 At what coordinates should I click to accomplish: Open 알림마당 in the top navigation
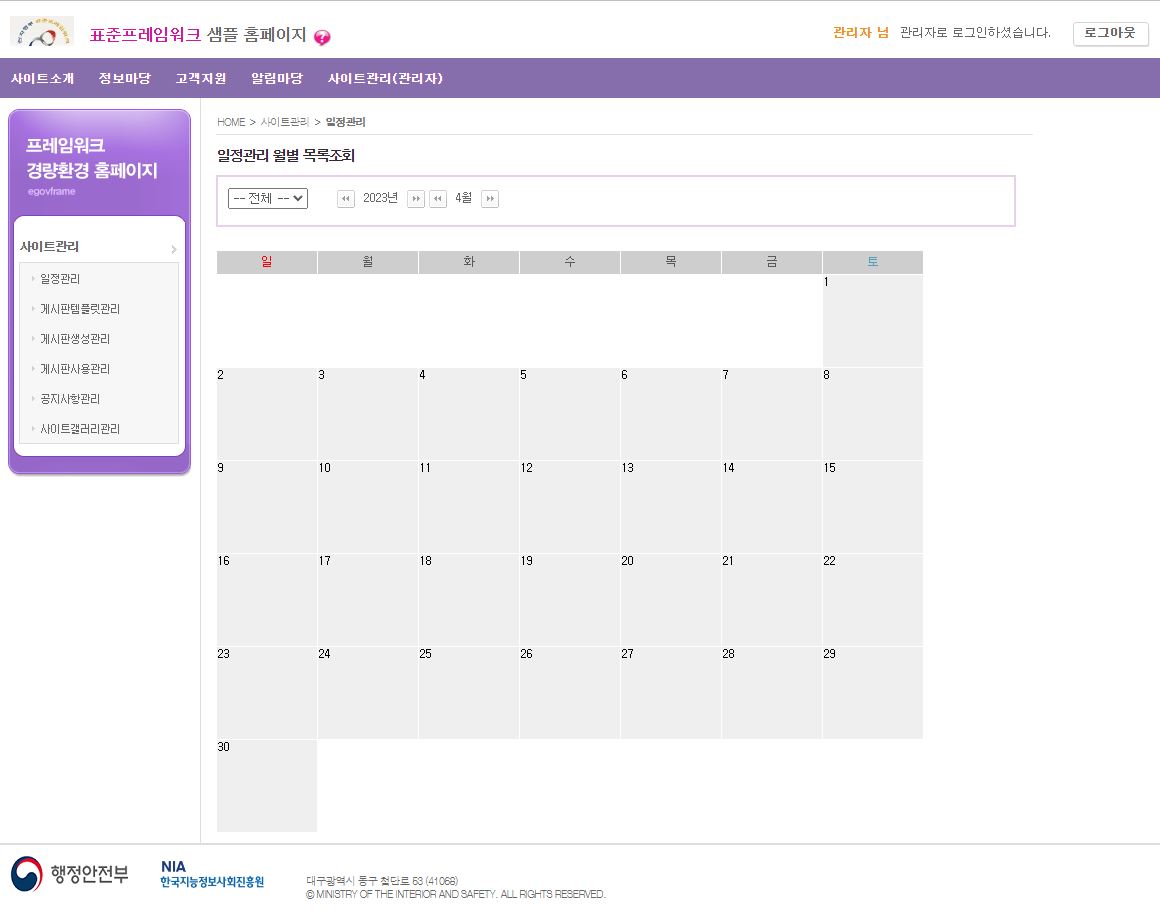coord(277,79)
